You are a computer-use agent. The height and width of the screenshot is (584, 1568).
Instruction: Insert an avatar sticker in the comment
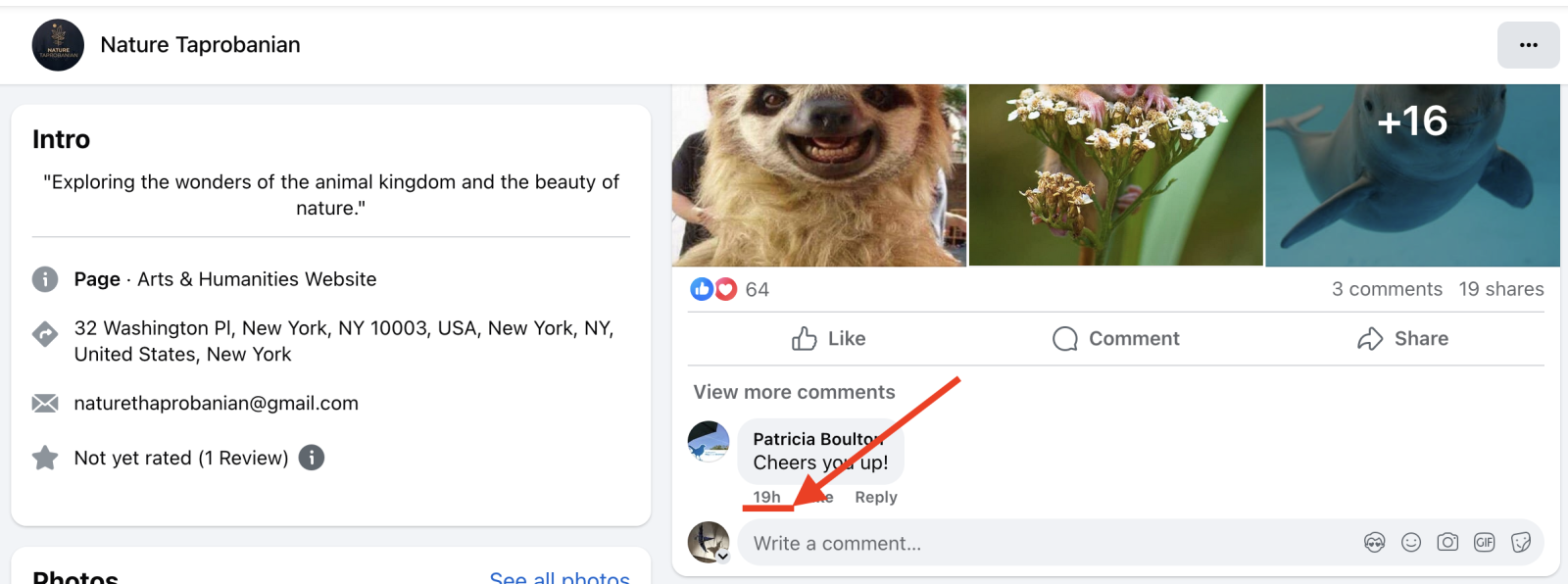[1374, 543]
